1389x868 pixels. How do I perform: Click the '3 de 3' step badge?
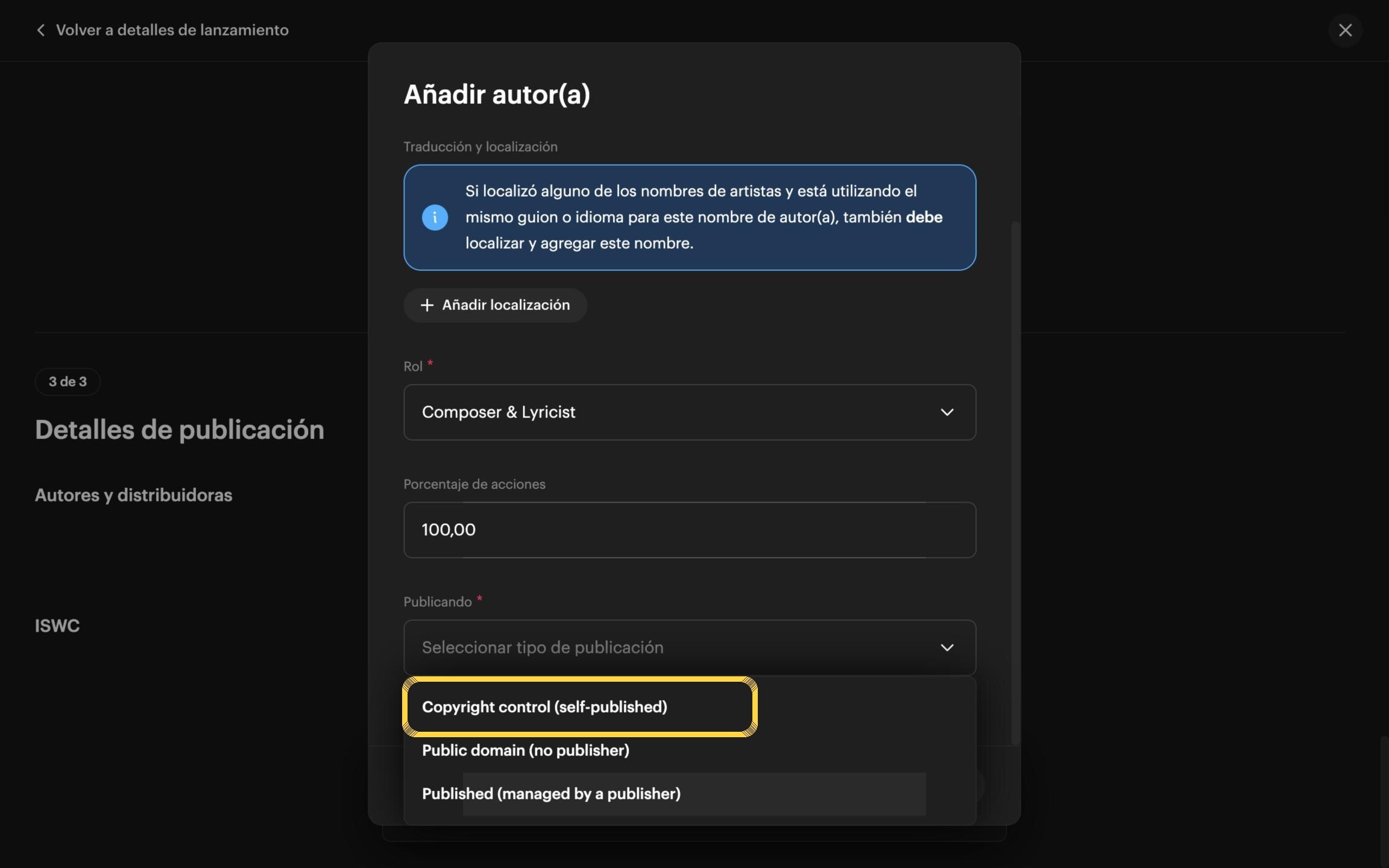point(68,382)
